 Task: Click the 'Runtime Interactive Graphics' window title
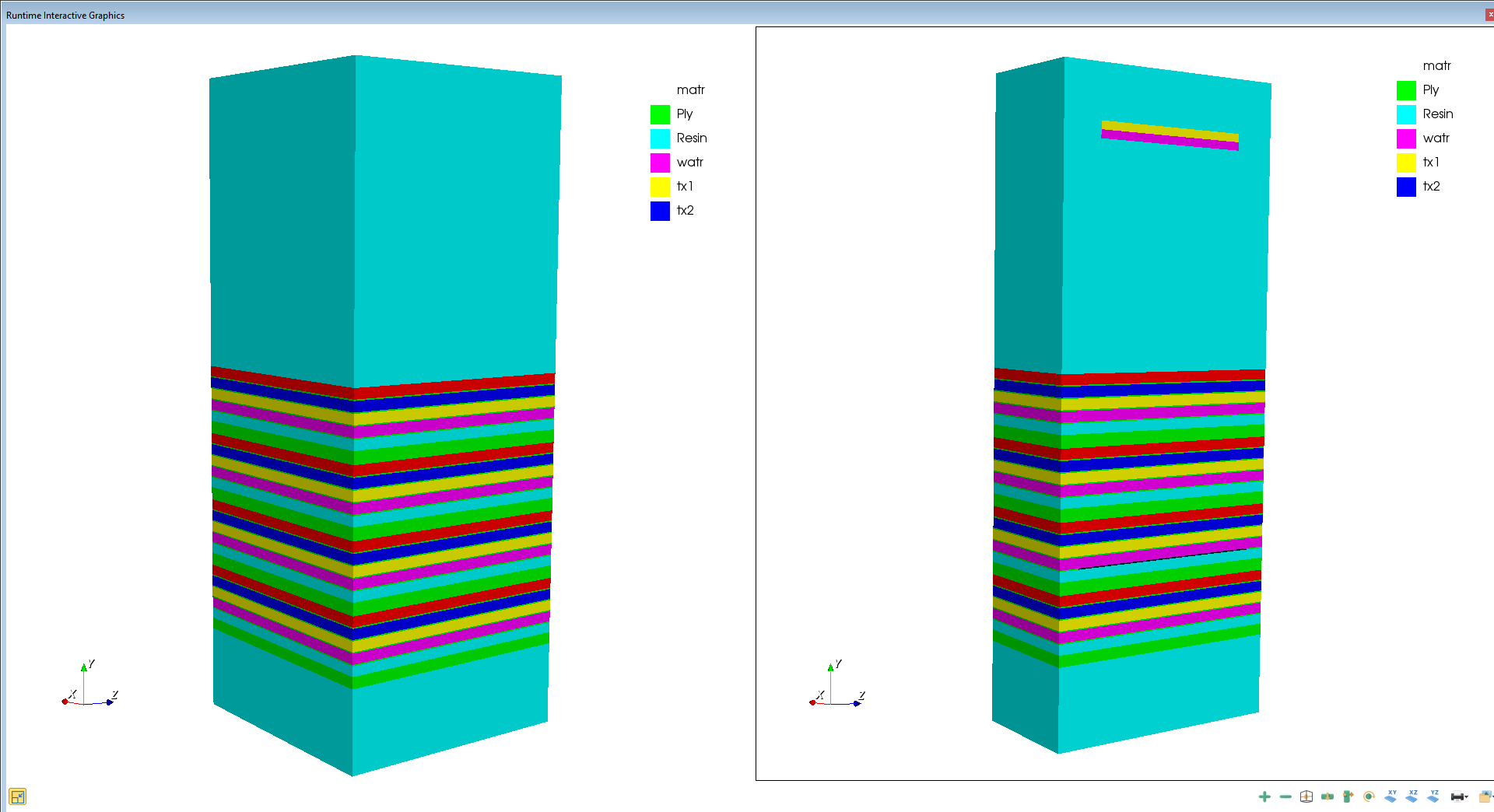[65, 16]
